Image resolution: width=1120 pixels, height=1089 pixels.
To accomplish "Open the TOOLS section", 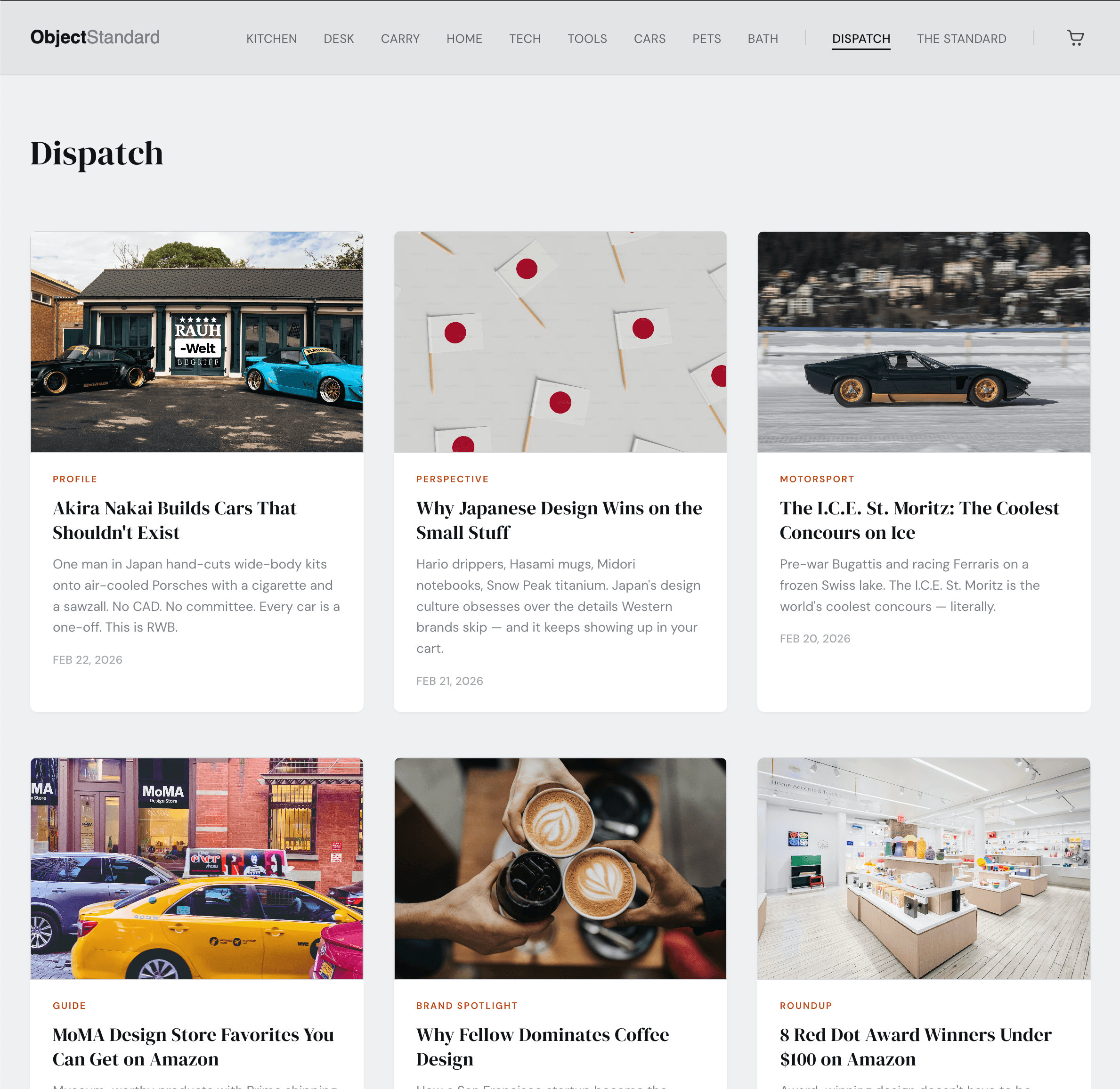I will pos(587,38).
